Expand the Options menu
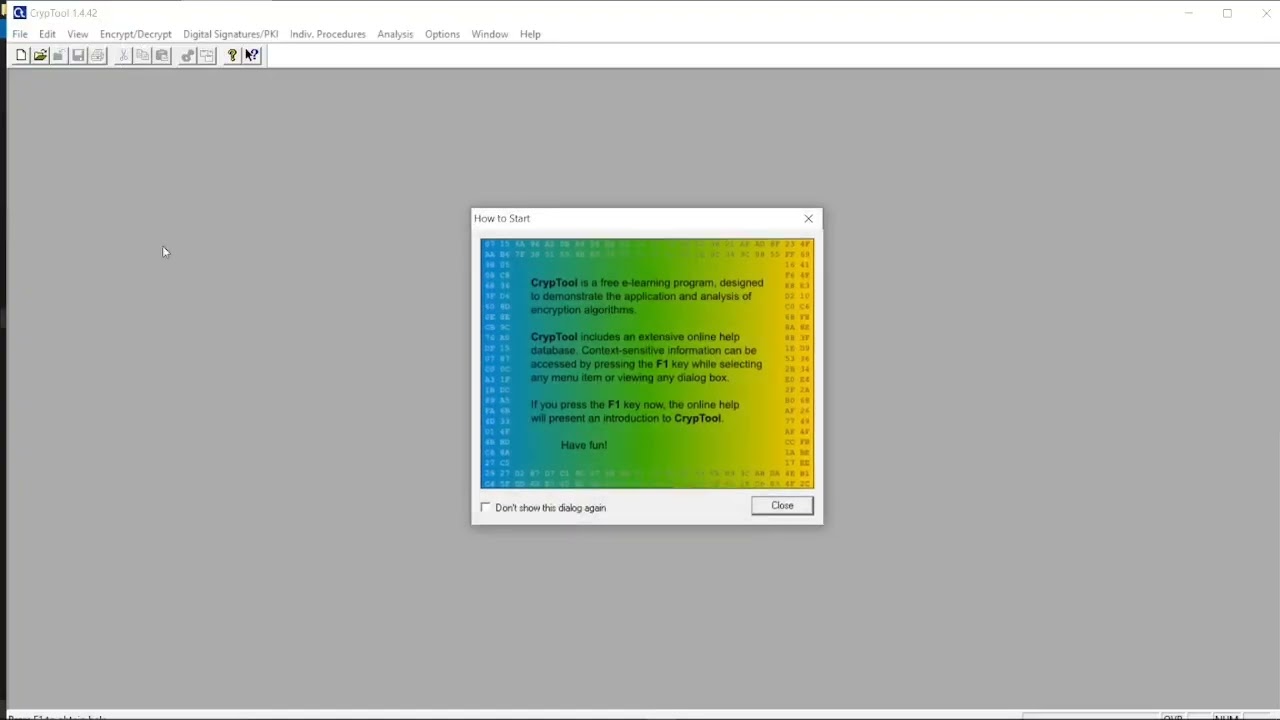Screen dimensions: 1280x720 pyautogui.click(x=442, y=34)
